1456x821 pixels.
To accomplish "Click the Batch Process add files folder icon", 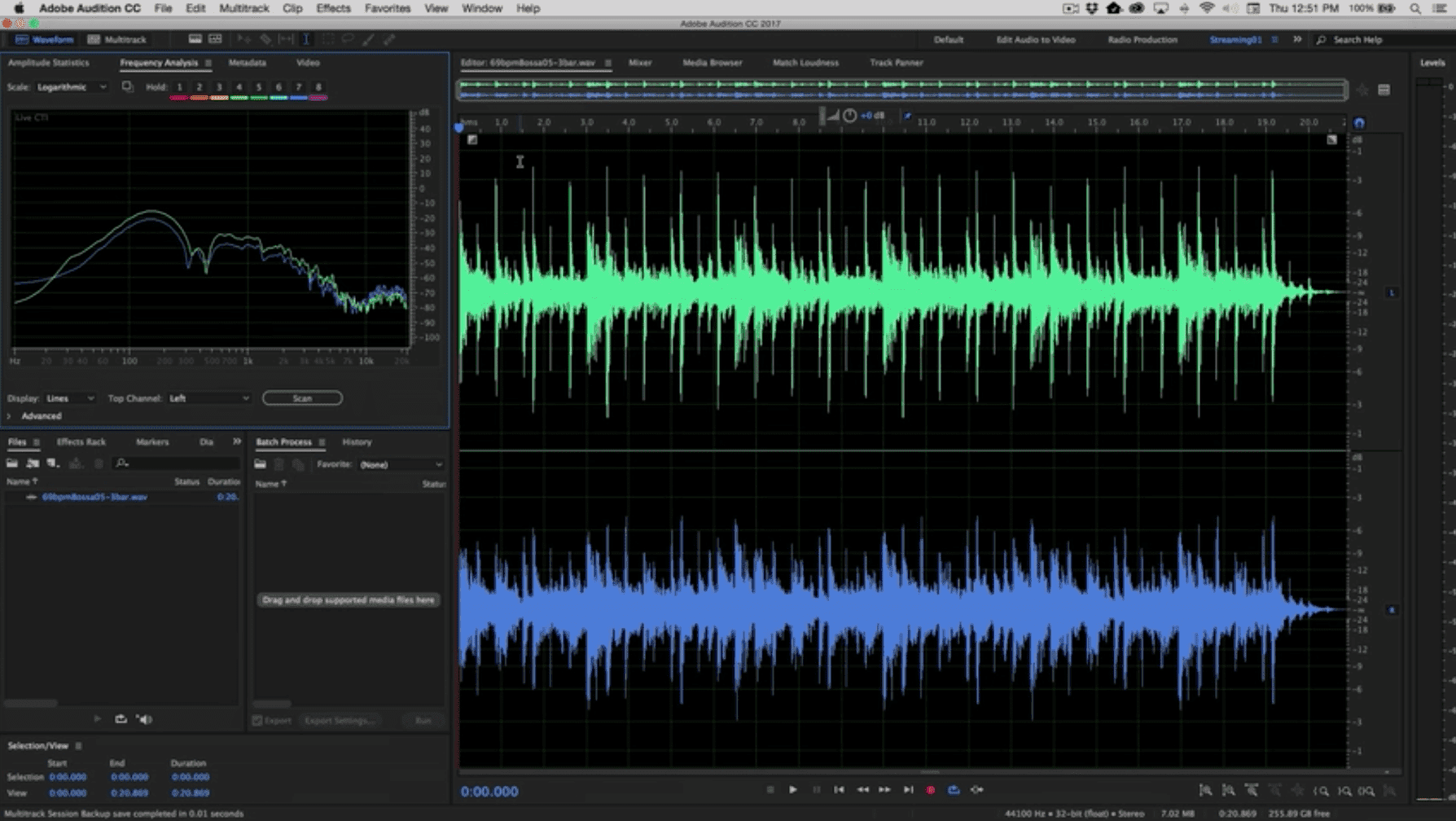I will tap(260, 464).
